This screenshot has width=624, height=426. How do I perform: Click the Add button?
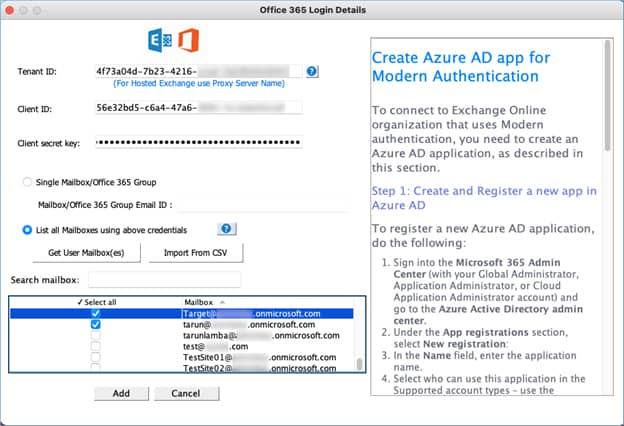click(121, 393)
